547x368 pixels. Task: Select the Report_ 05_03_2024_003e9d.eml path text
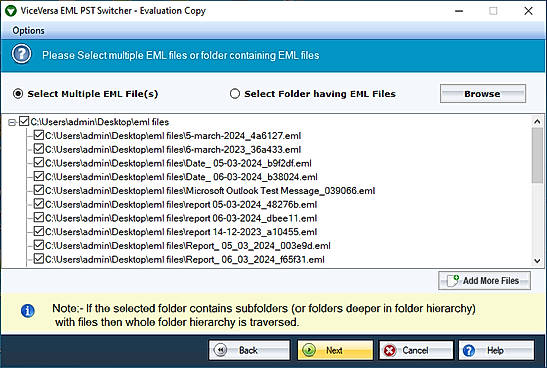(x=188, y=246)
